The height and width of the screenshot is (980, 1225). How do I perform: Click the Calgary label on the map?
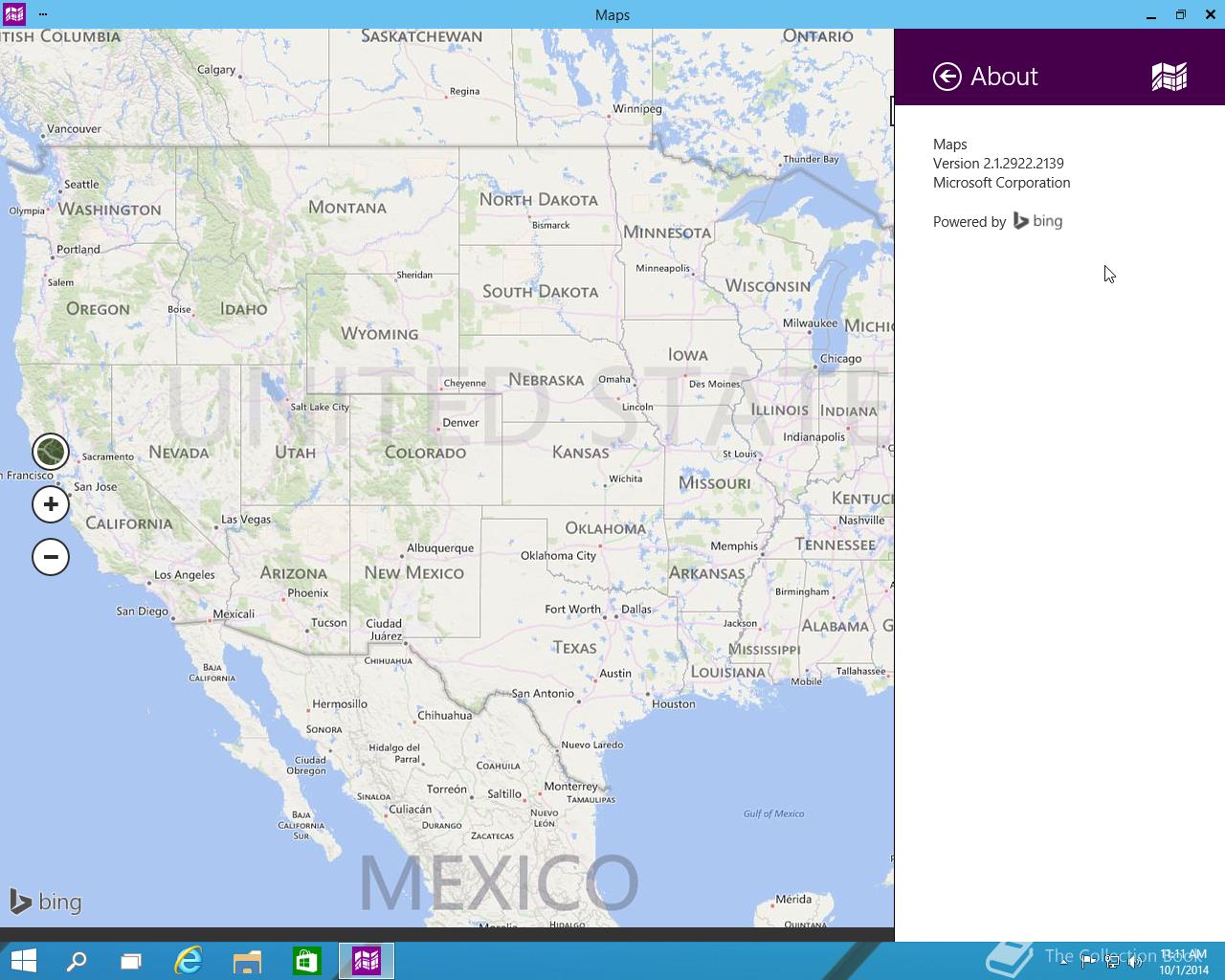[216, 70]
